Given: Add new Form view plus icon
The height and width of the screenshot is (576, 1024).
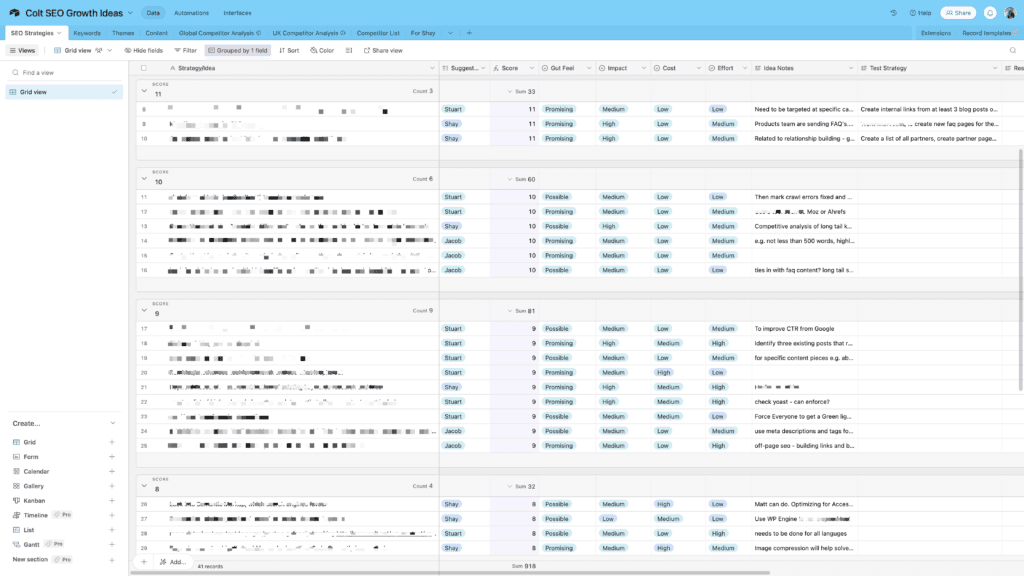Looking at the screenshot, I should pyautogui.click(x=112, y=456).
